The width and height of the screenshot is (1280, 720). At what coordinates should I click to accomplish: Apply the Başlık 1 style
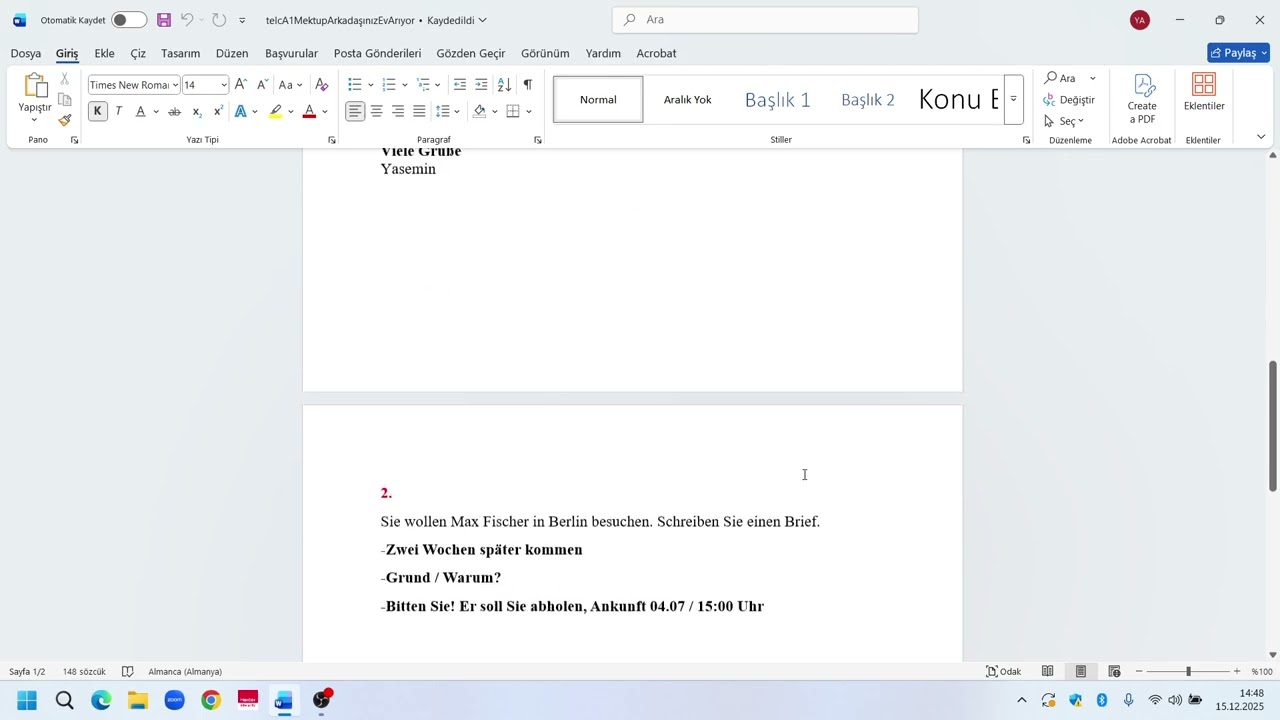(778, 99)
